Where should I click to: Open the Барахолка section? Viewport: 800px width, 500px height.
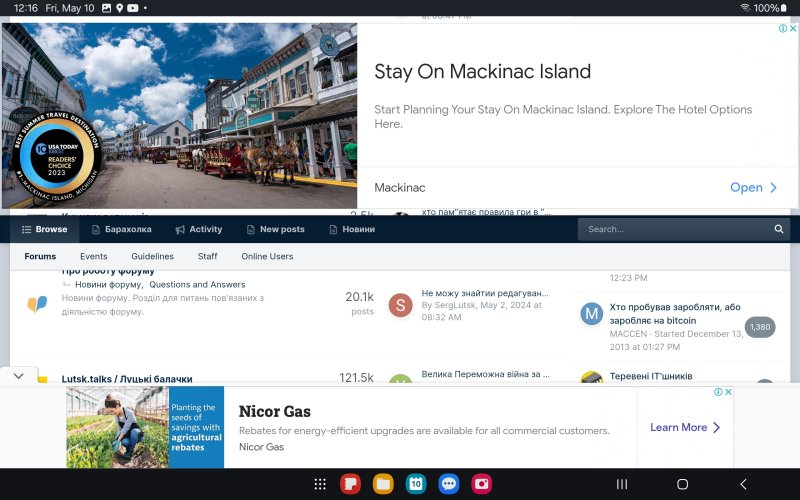pos(121,230)
